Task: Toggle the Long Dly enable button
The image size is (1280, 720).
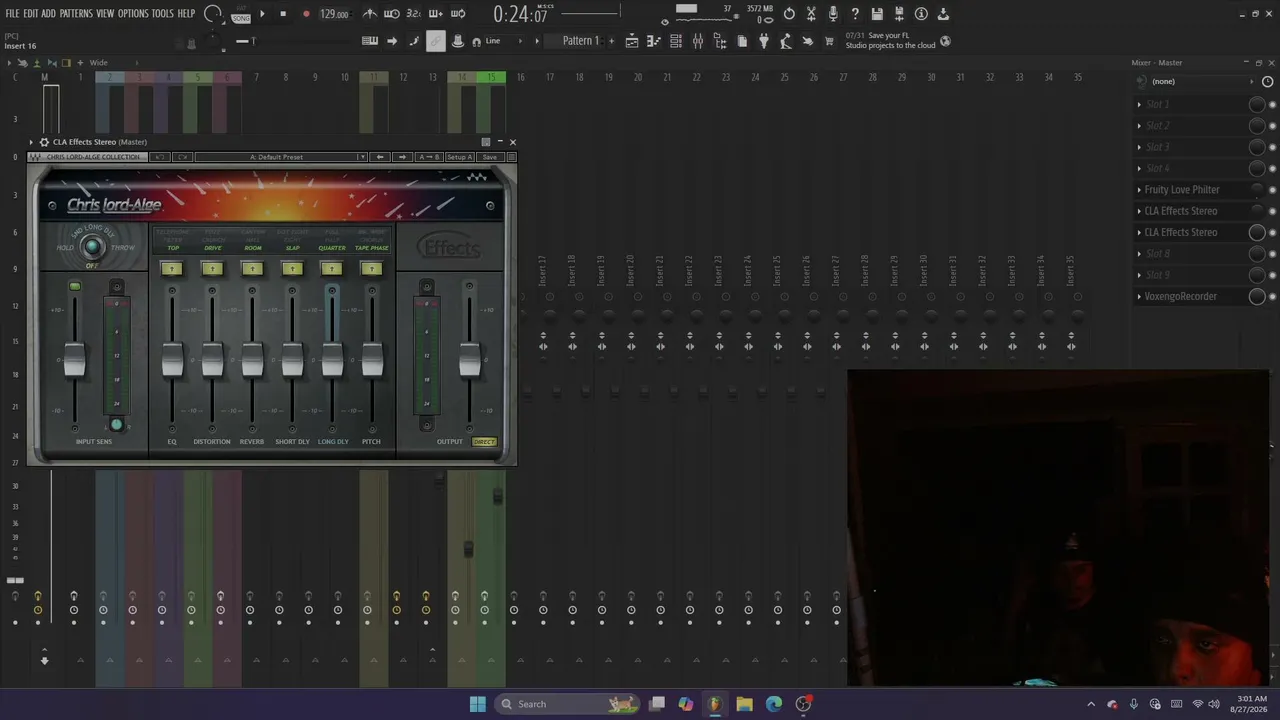Action: pyautogui.click(x=332, y=269)
